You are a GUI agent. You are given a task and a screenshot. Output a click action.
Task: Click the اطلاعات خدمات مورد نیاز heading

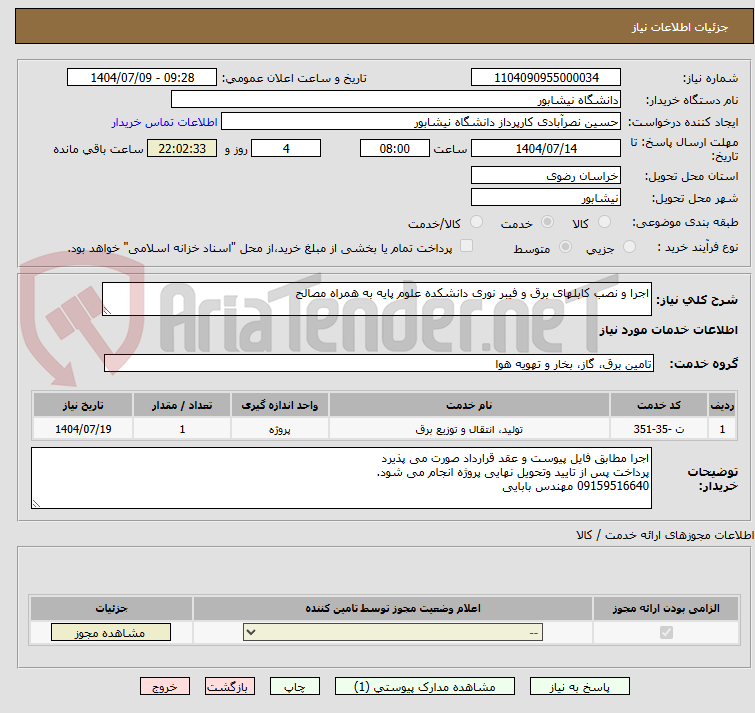[x=668, y=330]
